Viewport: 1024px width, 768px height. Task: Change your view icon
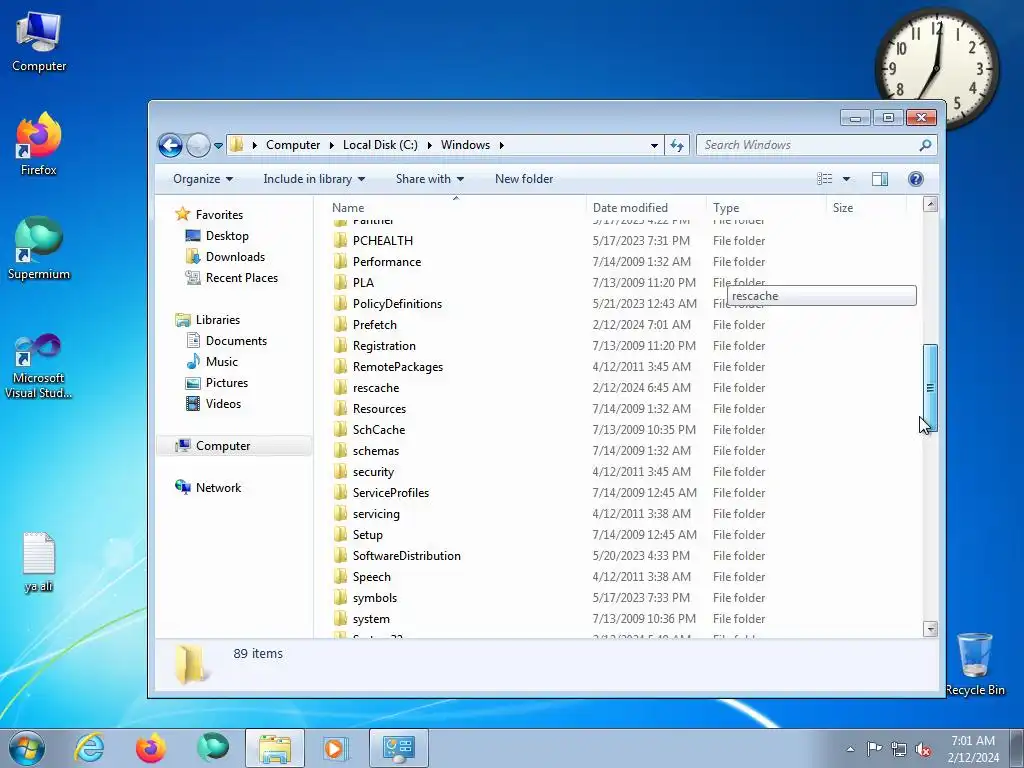coord(825,179)
